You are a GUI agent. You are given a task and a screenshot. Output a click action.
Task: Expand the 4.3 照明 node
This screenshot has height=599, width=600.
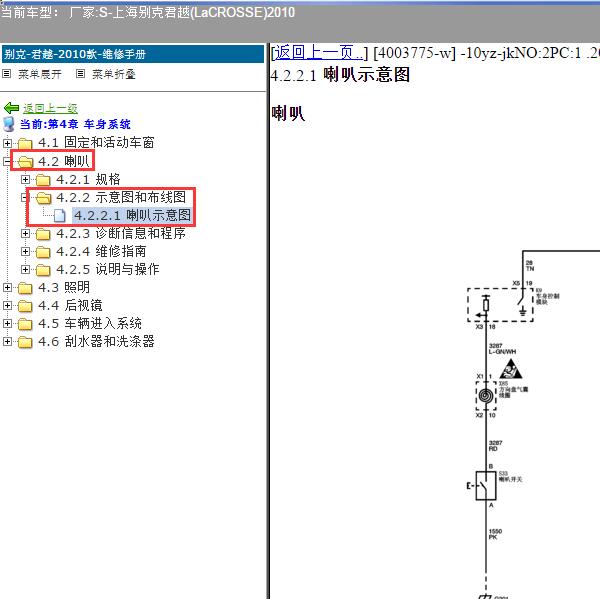pos(7,287)
